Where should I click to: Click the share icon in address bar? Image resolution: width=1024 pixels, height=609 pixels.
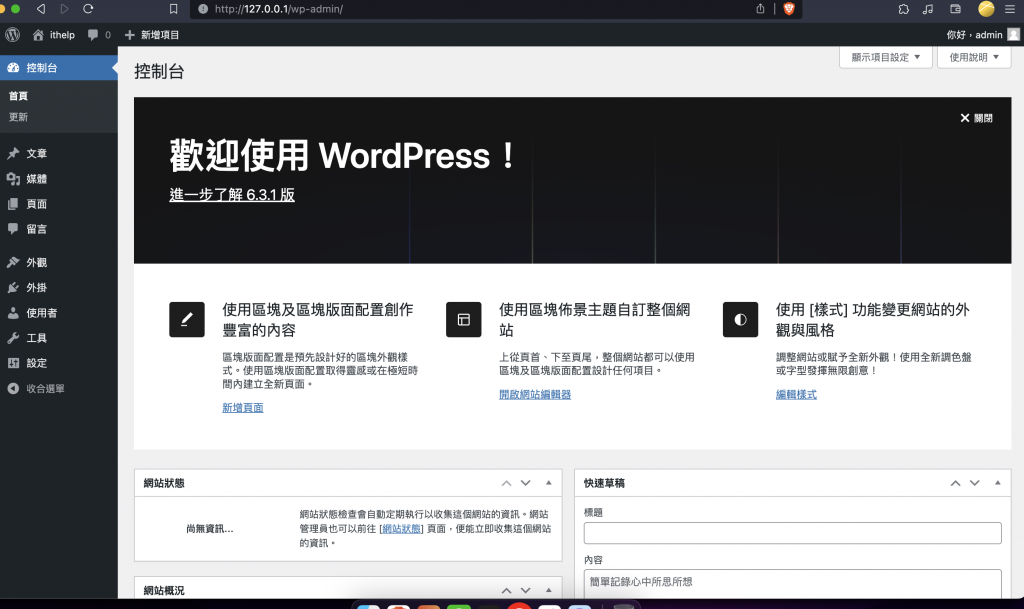click(760, 8)
